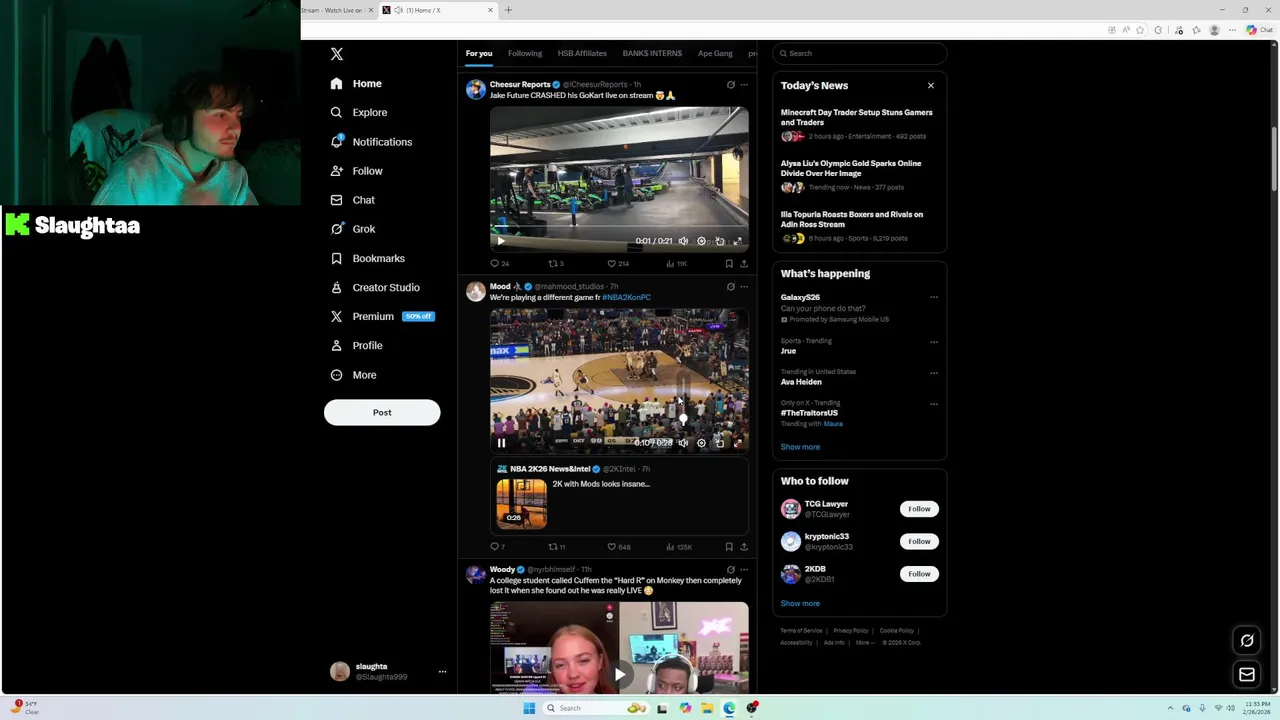Open the More sidebar menu
The height and width of the screenshot is (720, 1280).
pos(354,375)
